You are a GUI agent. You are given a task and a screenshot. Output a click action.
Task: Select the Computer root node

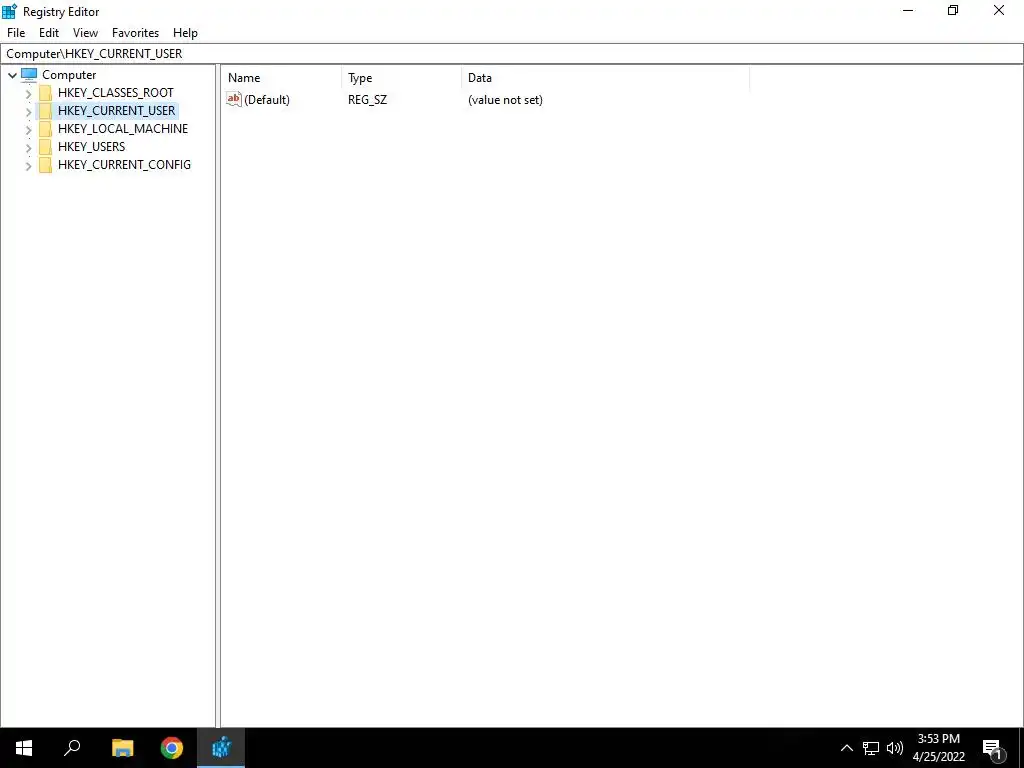[69, 74]
